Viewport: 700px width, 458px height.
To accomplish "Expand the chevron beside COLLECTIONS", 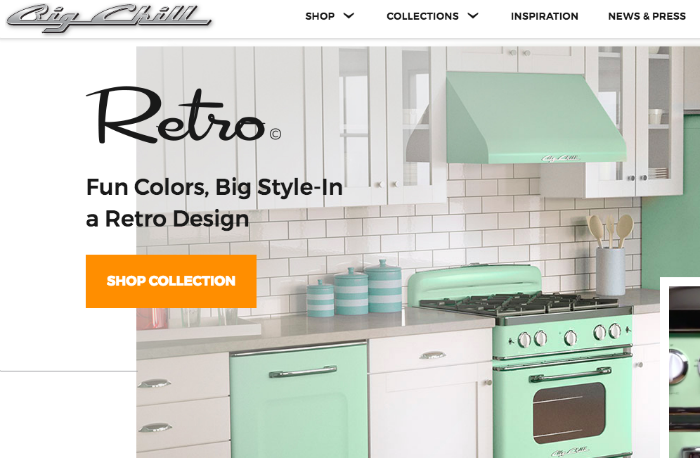I will coord(473,16).
